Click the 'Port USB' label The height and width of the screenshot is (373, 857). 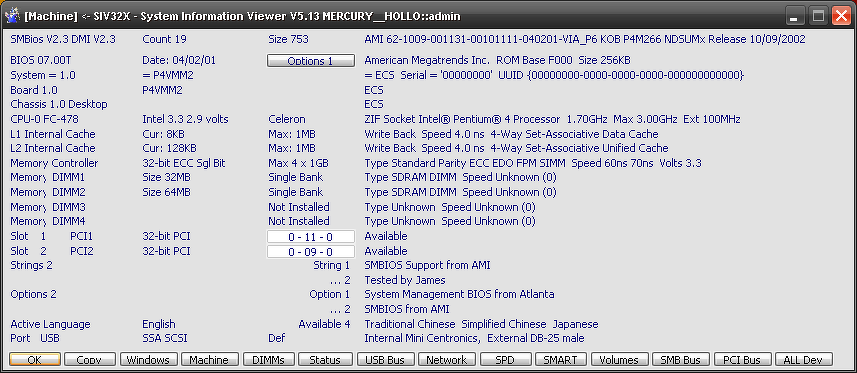click(x=35, y=339)
